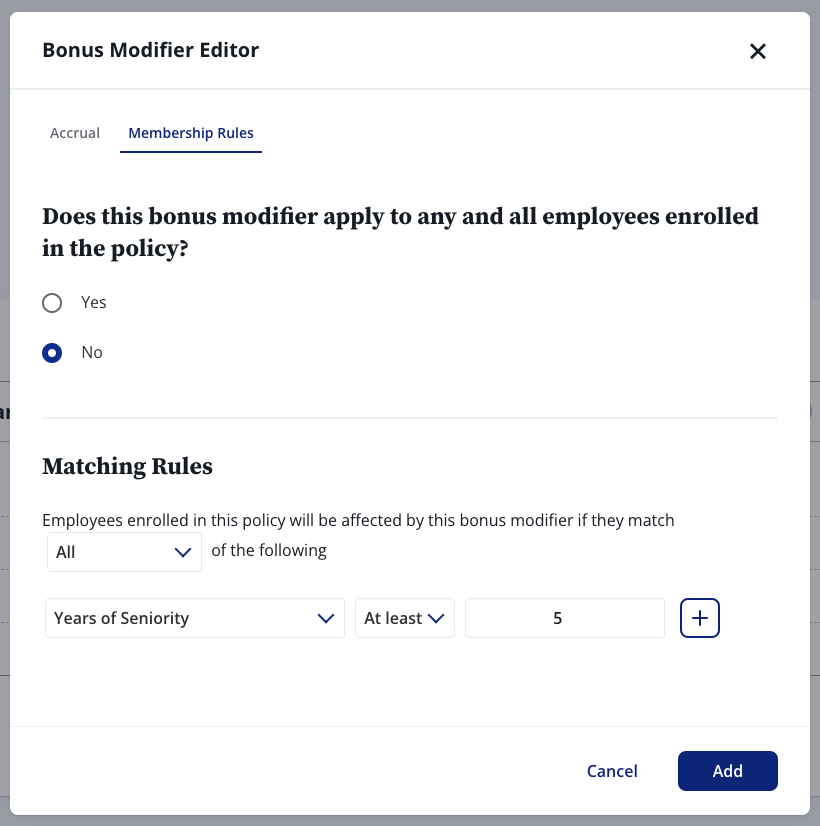
Task: Open the At least comparison dropdown
Action: pyautogui.click(x=404, y=618)
